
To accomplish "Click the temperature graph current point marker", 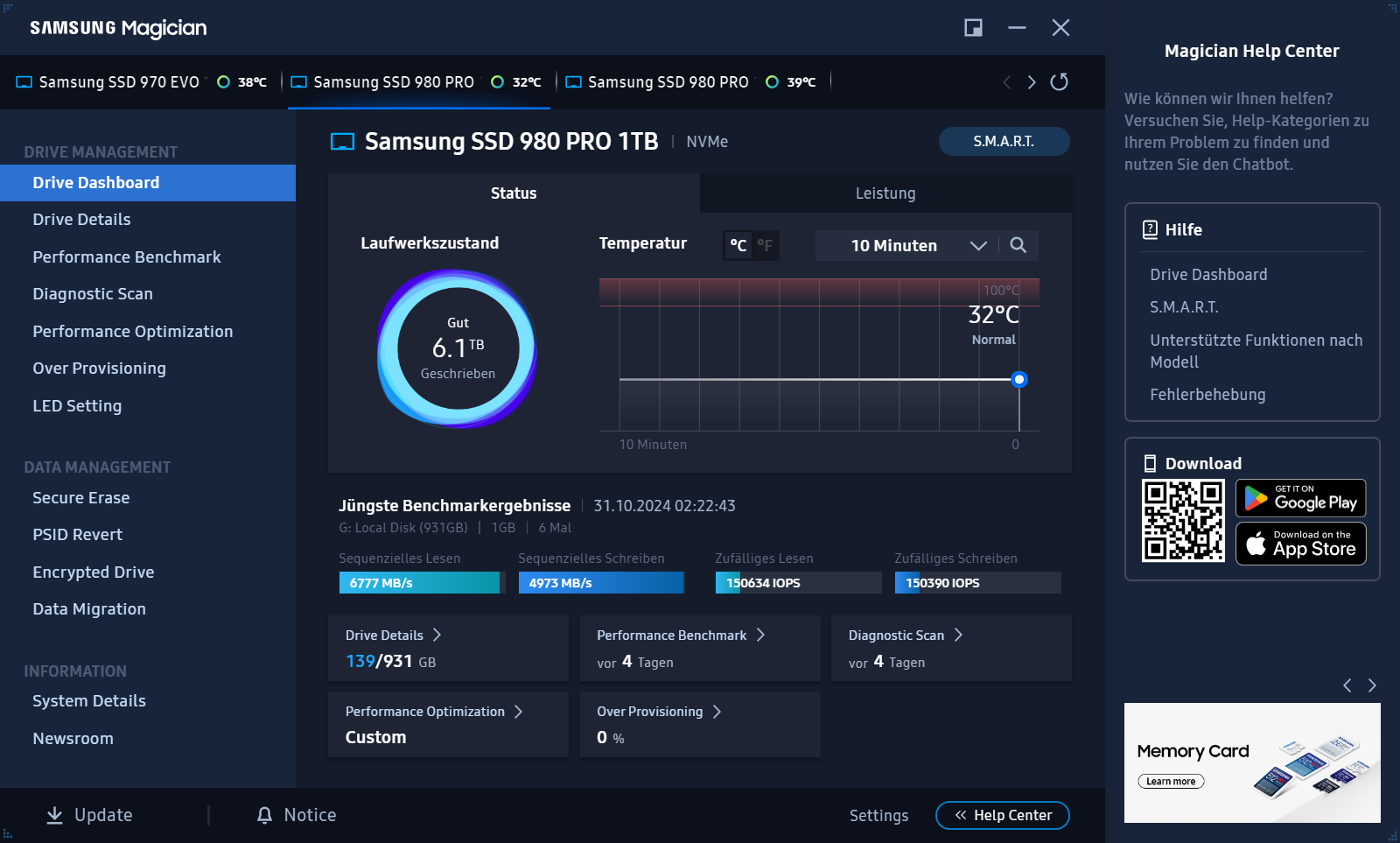I will 1019,379.
